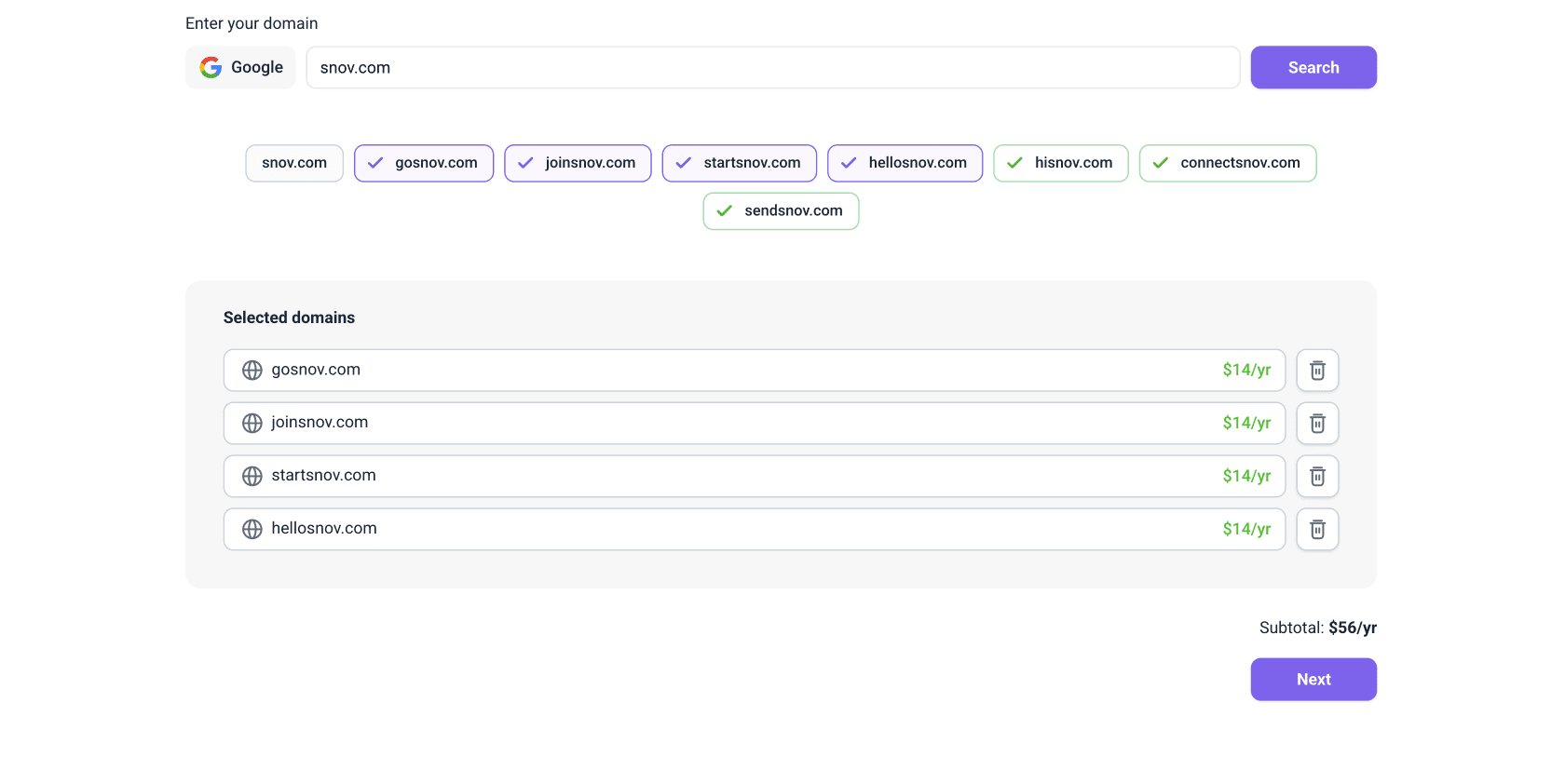Add sendsnov.com to selected domains
The image size is (1565, 784).
[x=781, y=211]
